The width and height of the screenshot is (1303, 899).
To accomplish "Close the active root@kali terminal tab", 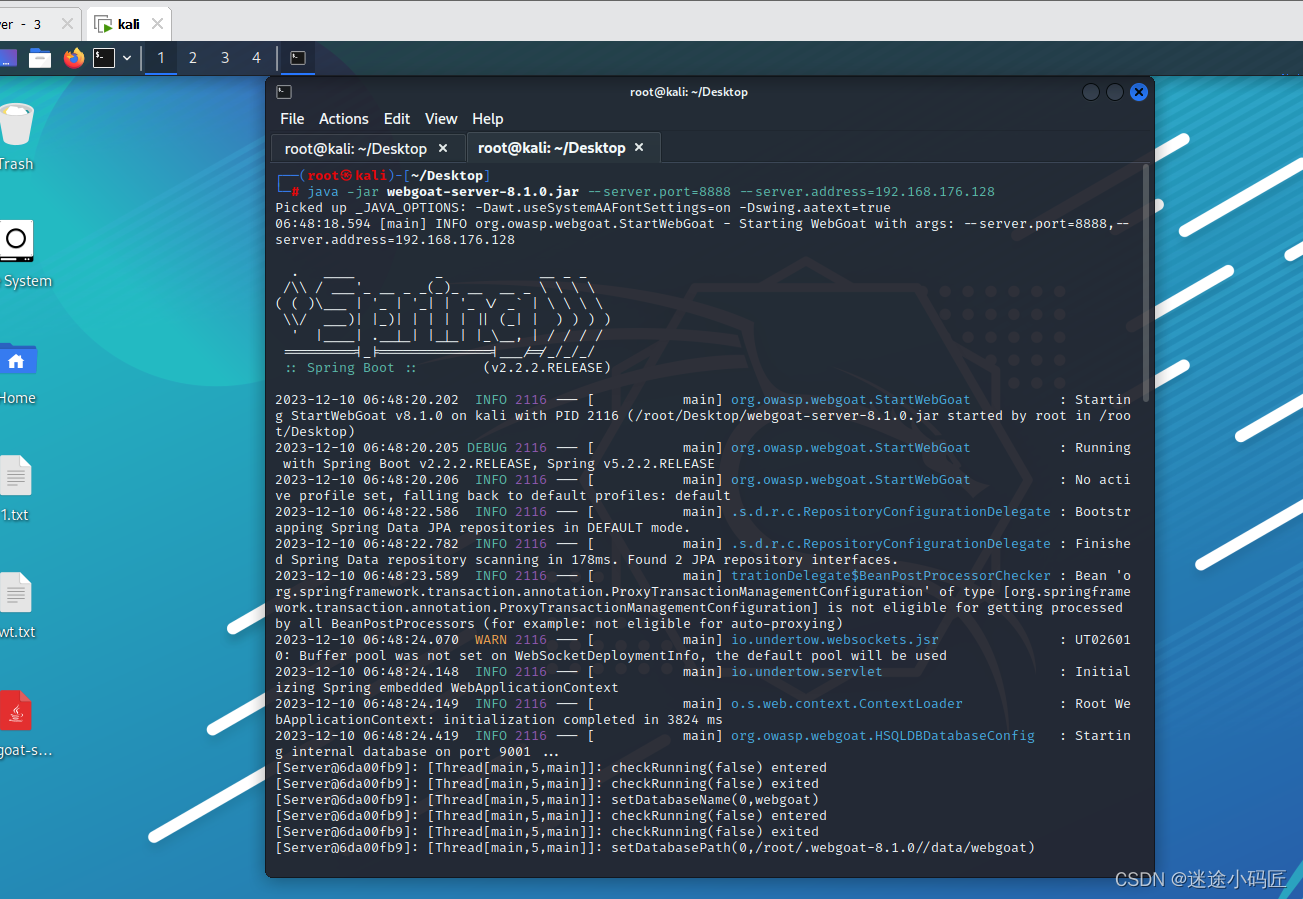I will 639,148.
